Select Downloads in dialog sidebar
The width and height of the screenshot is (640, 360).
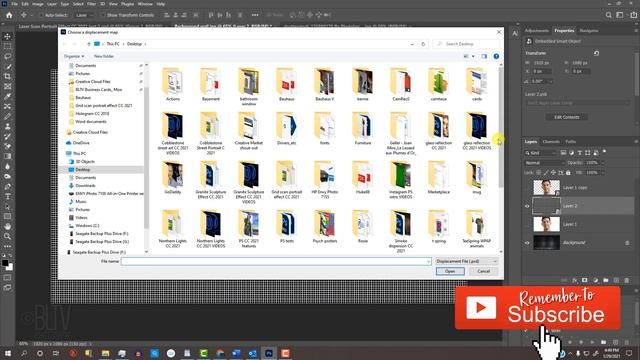coord(85,186)
